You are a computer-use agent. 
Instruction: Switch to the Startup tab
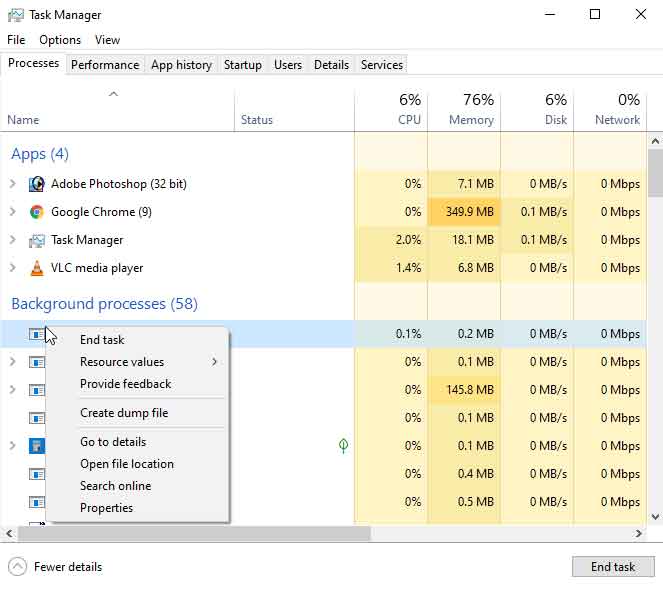pyautogui.click(x=243, y=65)
